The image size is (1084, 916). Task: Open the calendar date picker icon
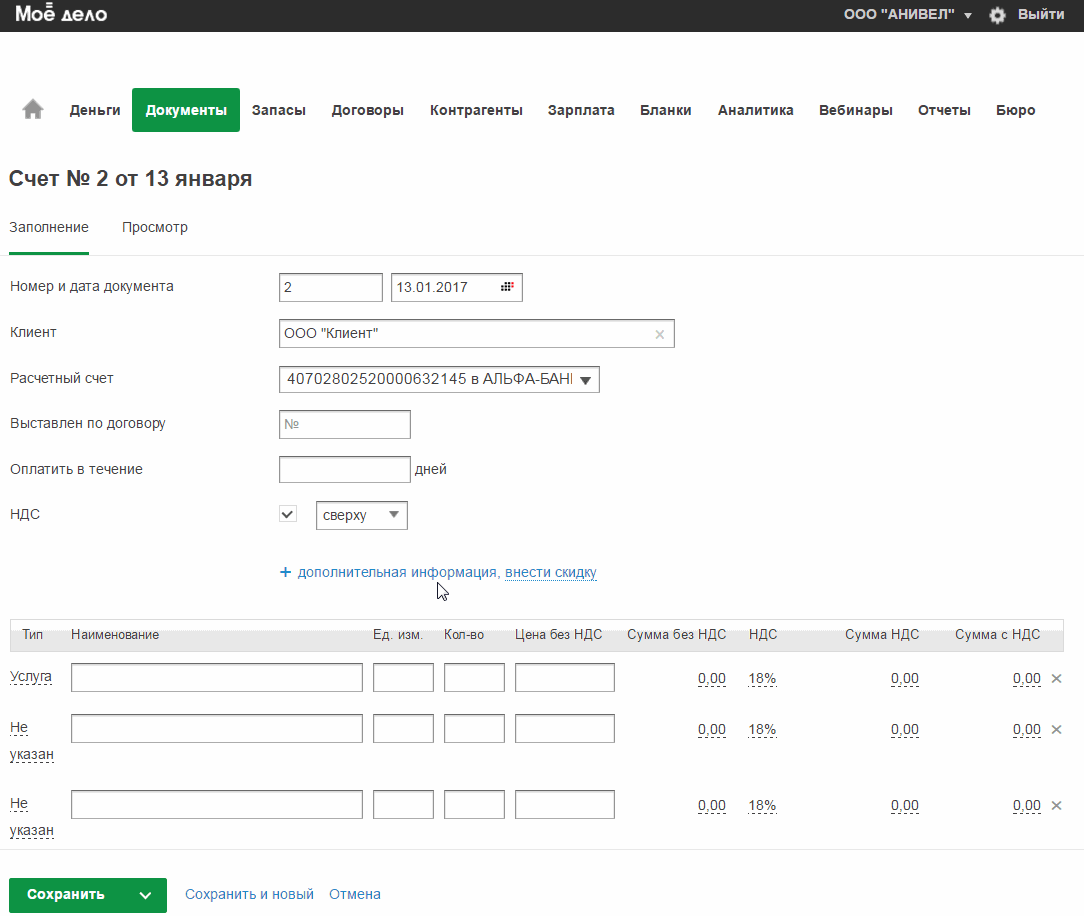click(x=508, y=287)
